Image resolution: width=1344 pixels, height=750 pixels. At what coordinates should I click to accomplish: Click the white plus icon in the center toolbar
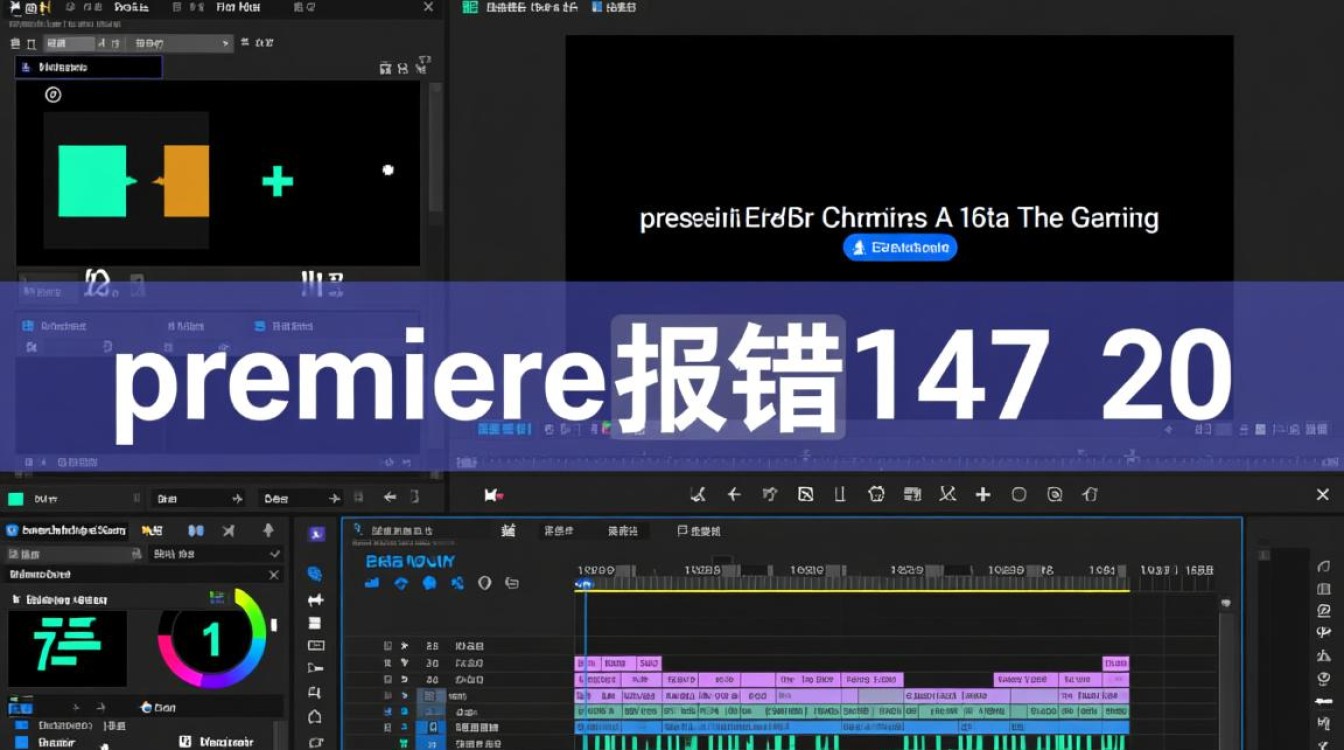tap(983, 494)
